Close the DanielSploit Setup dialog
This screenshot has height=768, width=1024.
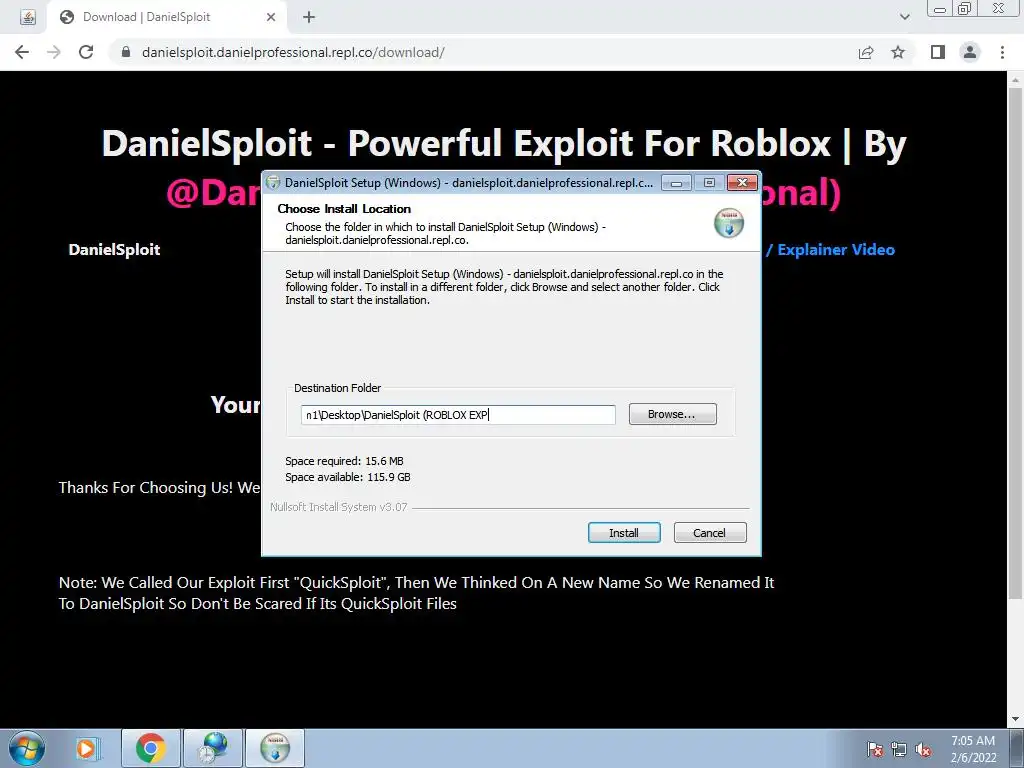click(x=742, y=183)
